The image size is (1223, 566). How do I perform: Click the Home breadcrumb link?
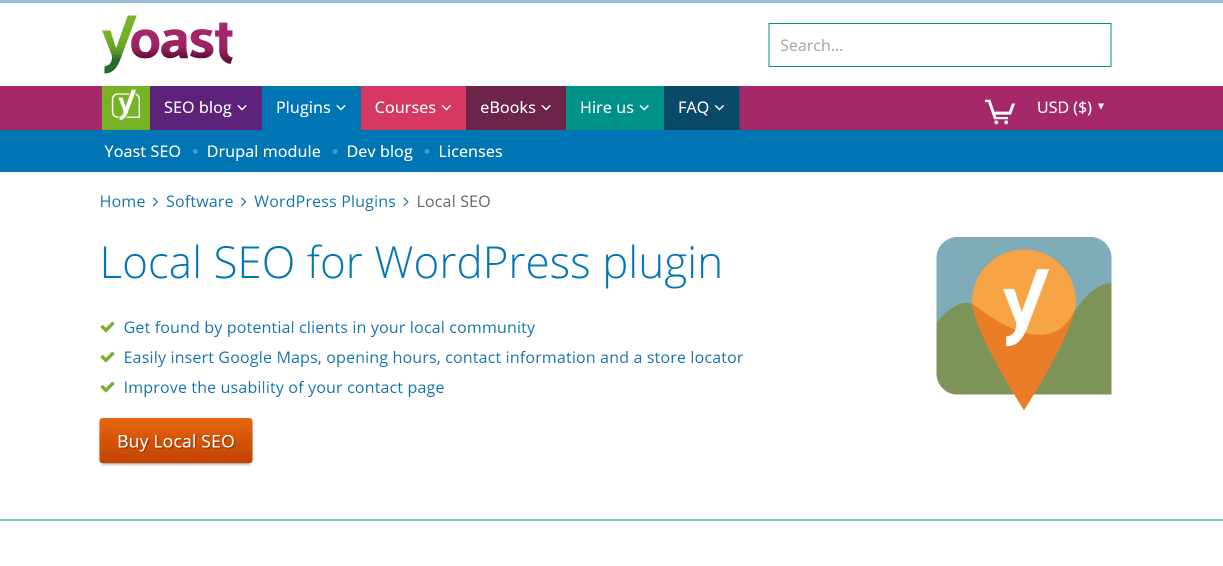123,202
